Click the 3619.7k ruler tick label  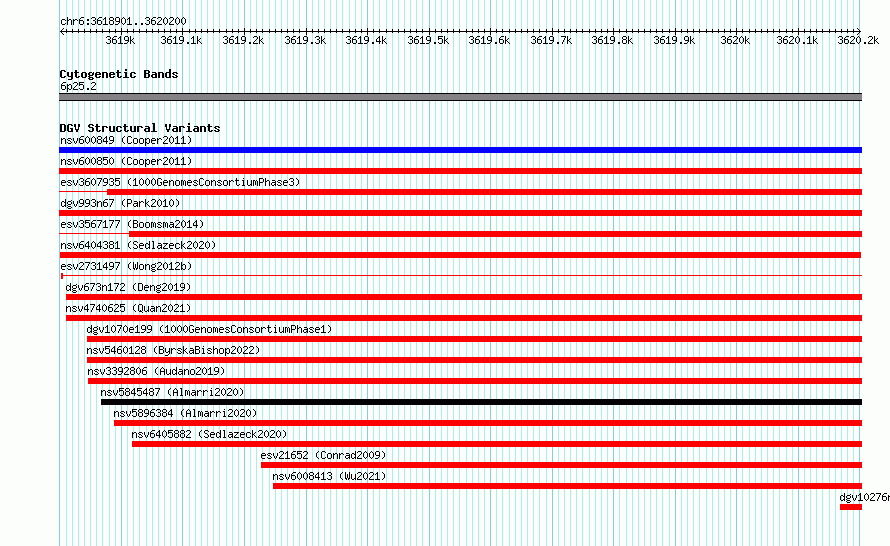click(551, 40)
